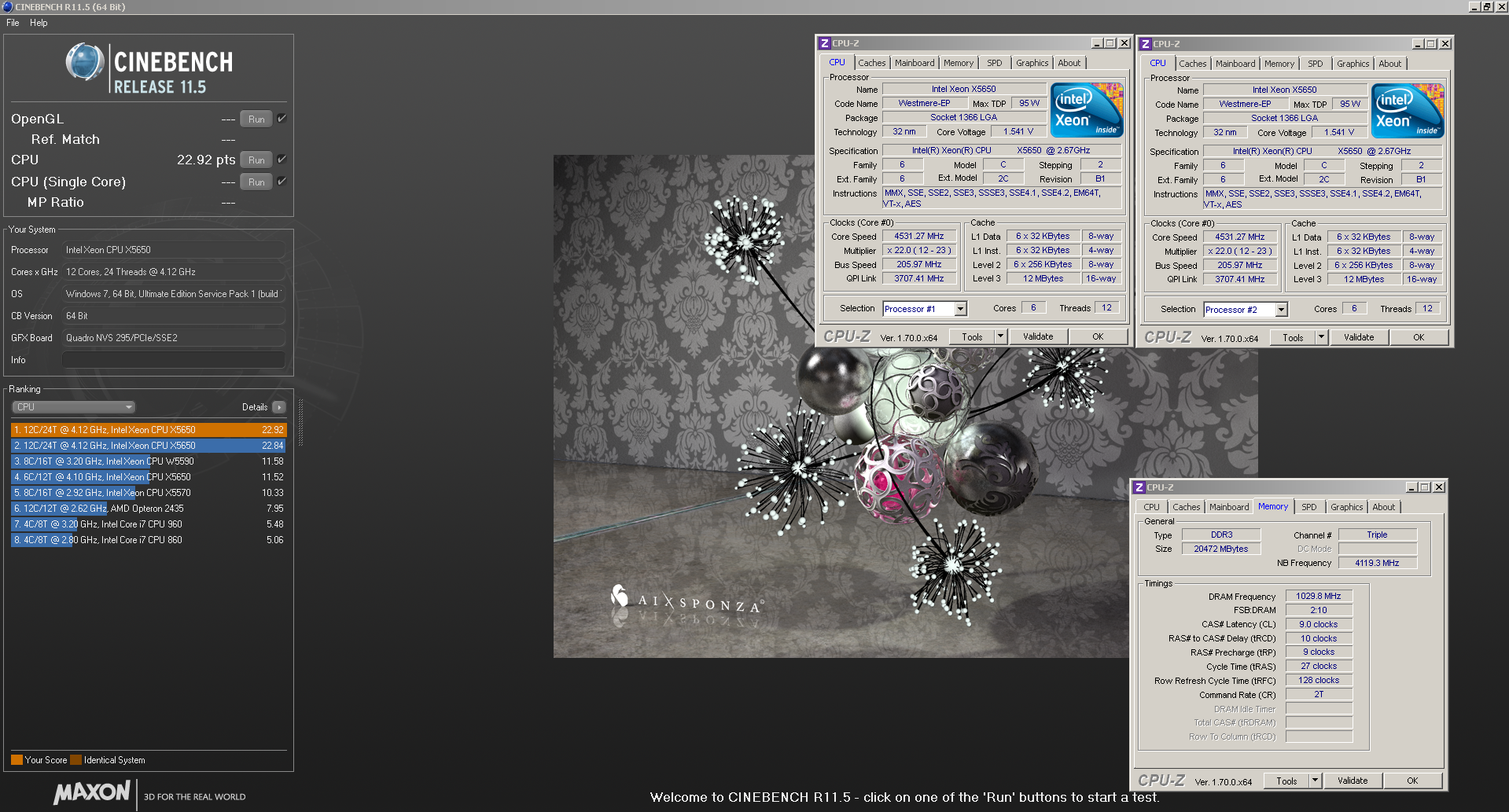Switch to Mainboard tab in first CPU-Z window
Screen dimensions: 1509x812
click(x=915, y=63)
